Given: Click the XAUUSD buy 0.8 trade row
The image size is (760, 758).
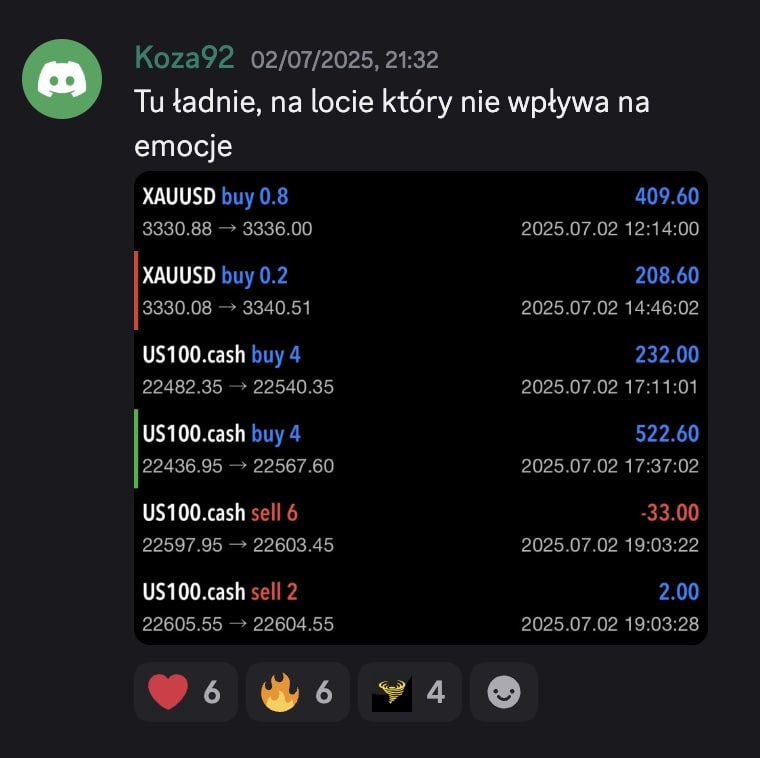Looking at the screenshot, I should point(421,212).
